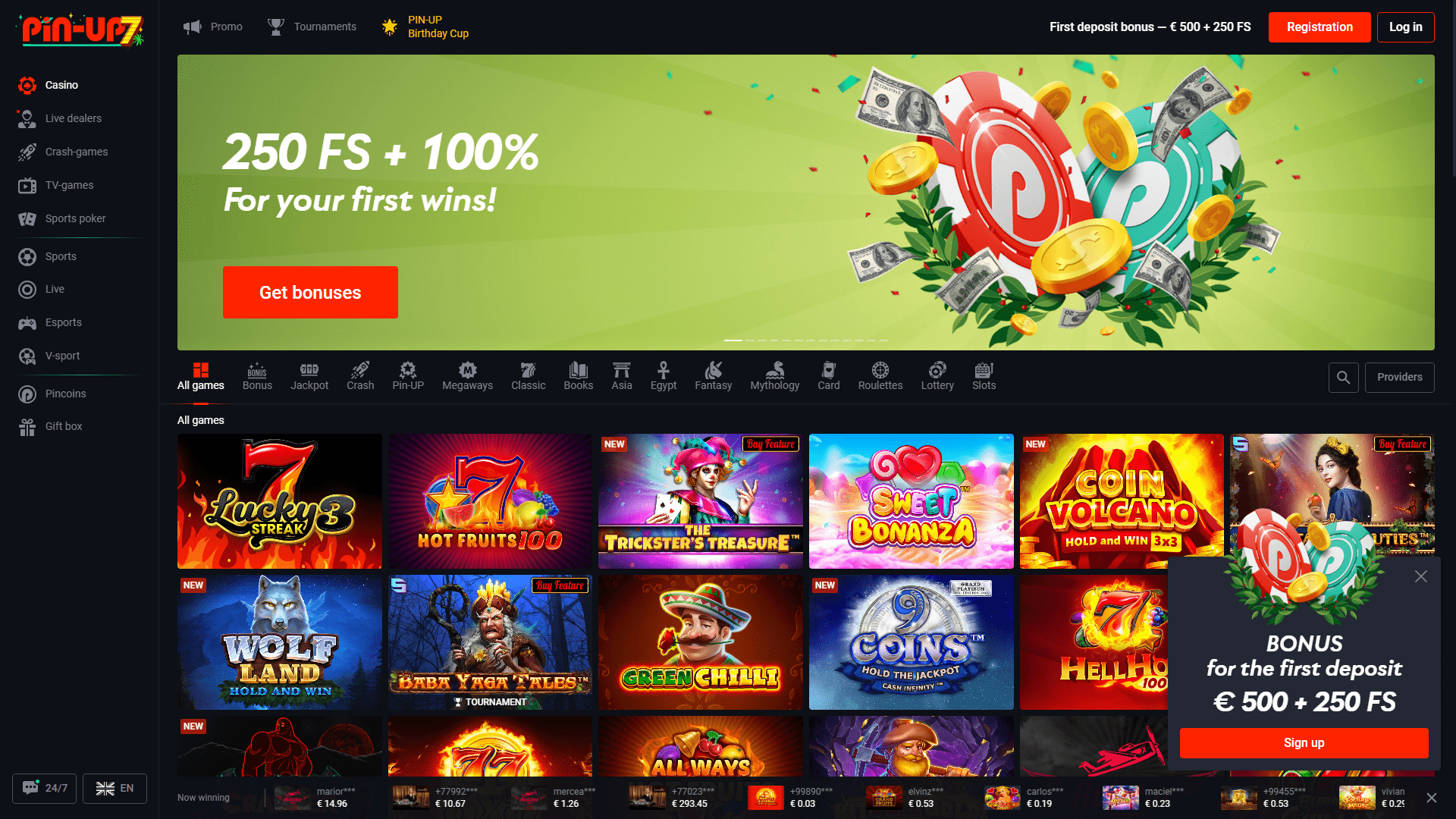Click the game search magnifier icon
This screenshot has width=1456, height=819.
(1343, 377)
